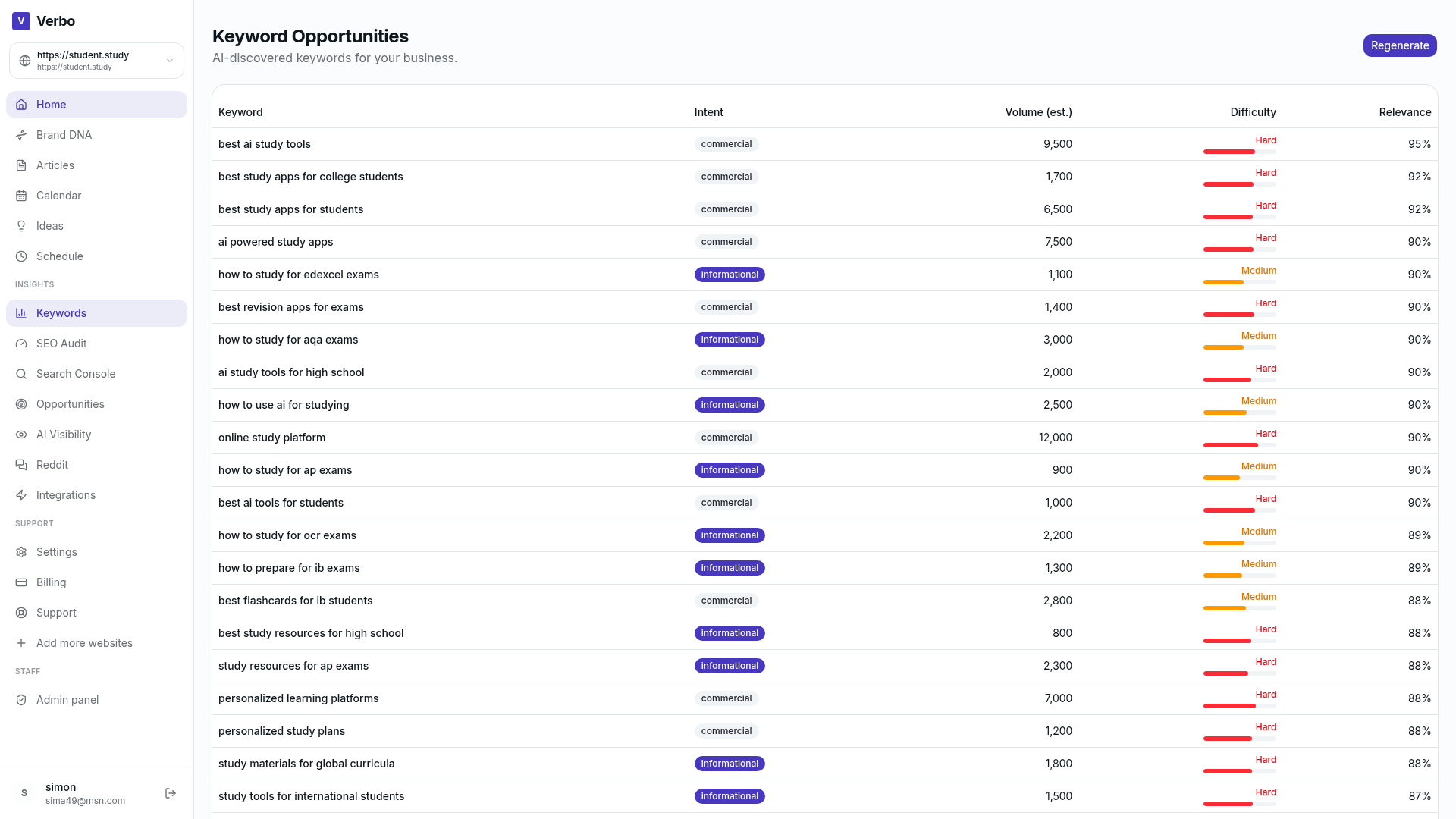Click the AI Visibility eye icon
The image size is (1456, 819).
tap(21, 435)
